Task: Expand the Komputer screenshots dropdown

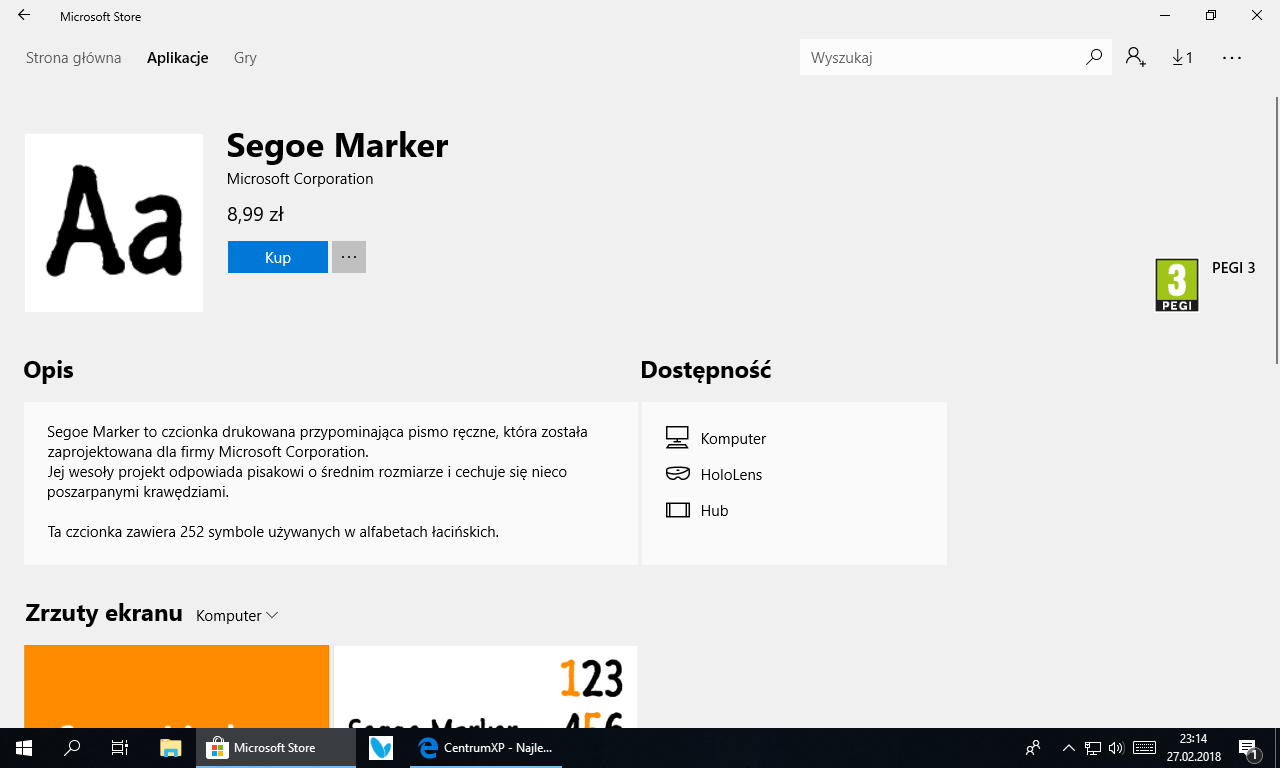Action: point(237,616)
